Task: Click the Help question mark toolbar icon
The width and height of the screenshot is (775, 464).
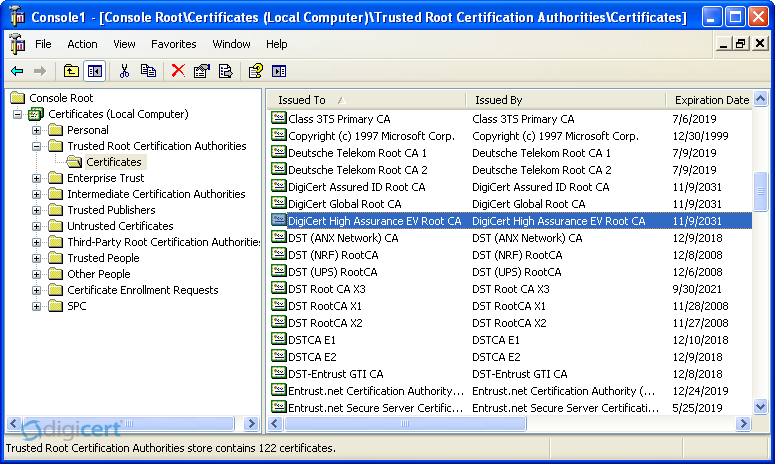Action: pyautogui.click(x=255, y=71)
